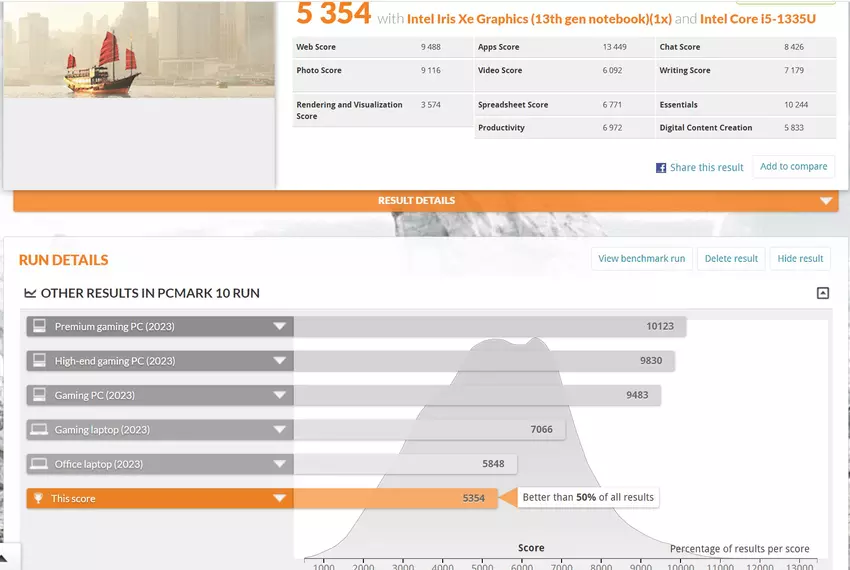Click the junk boat benchmark thumbnail image
The height and width of the screenshot is (570, 850).
[138, 50]
